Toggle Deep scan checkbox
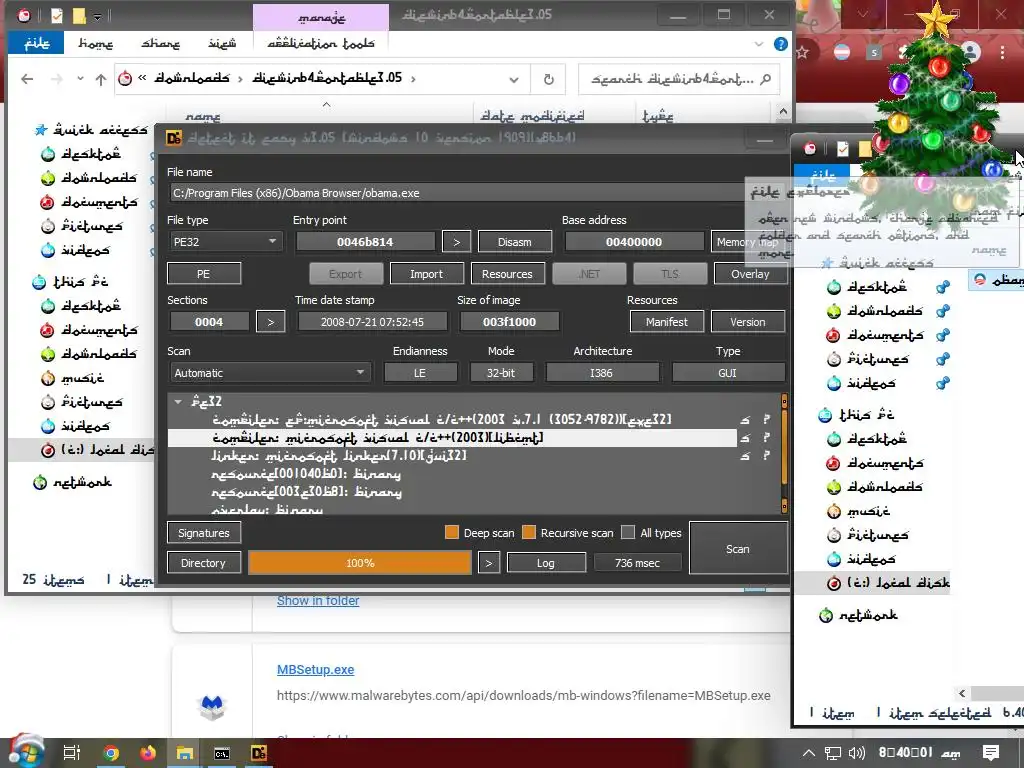Viewport: 1024px width, 768px height. 452,532
